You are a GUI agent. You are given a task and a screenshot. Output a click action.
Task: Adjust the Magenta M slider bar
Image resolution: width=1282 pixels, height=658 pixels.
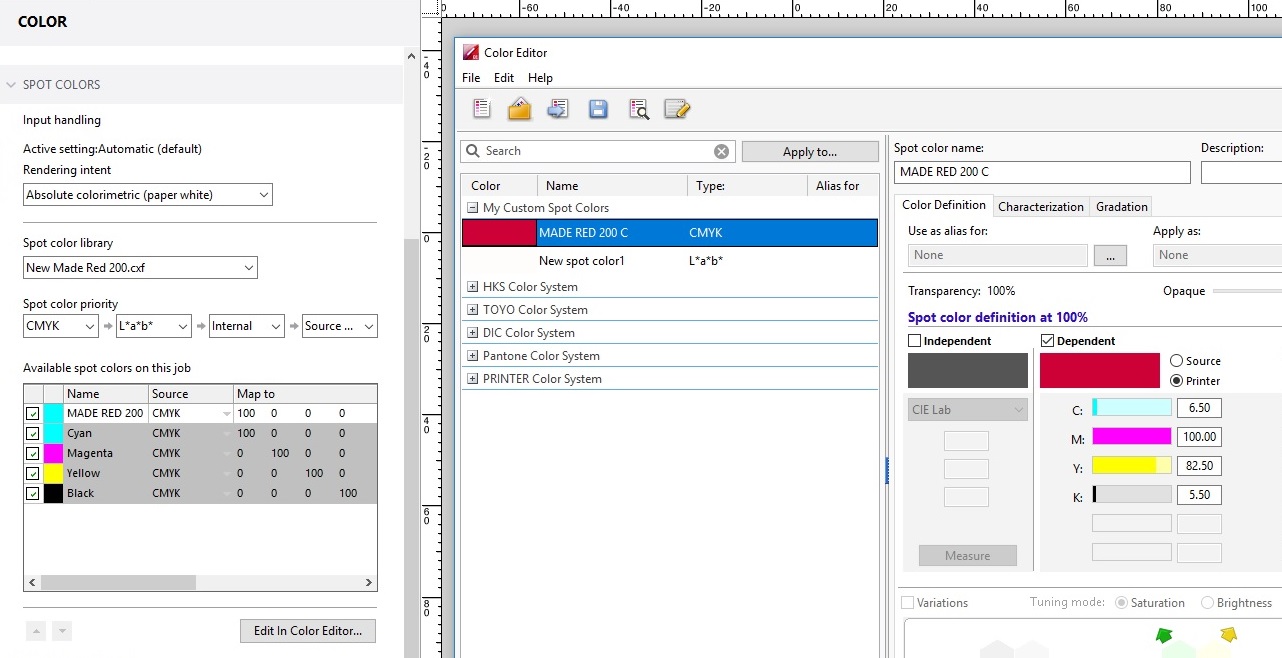point(1131,436)
